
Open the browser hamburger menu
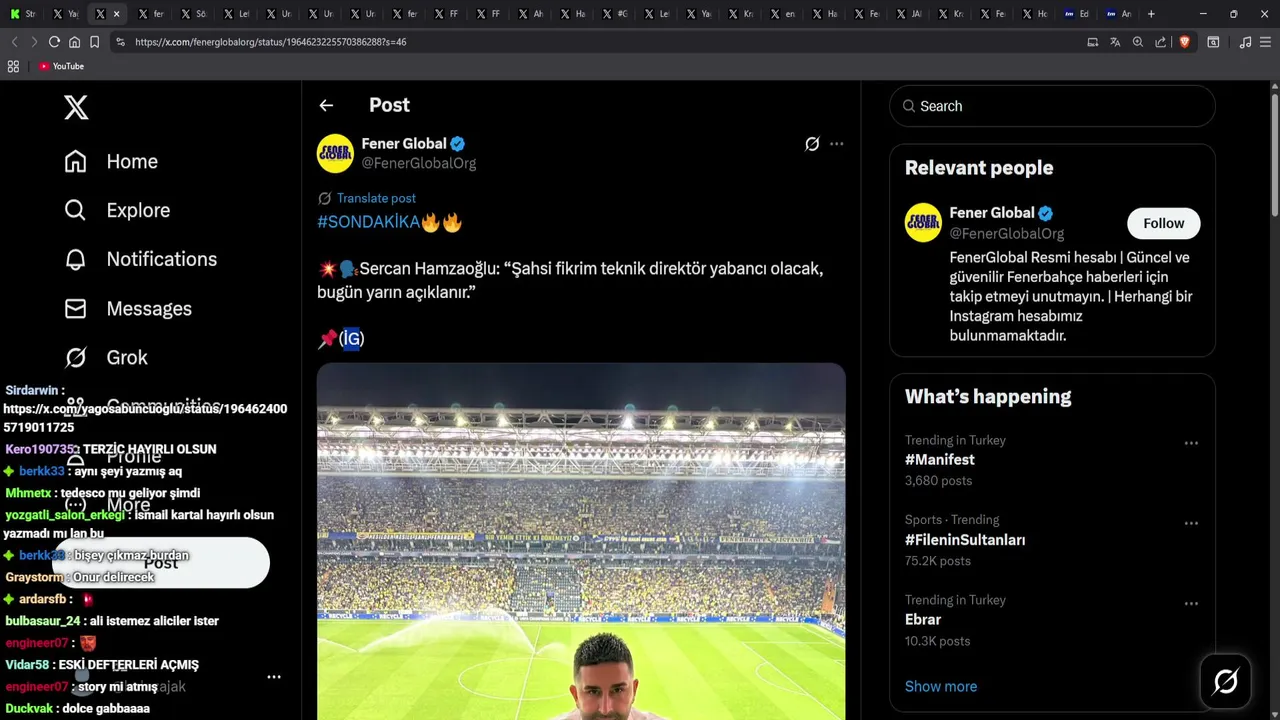click(x=1265, y=42)
